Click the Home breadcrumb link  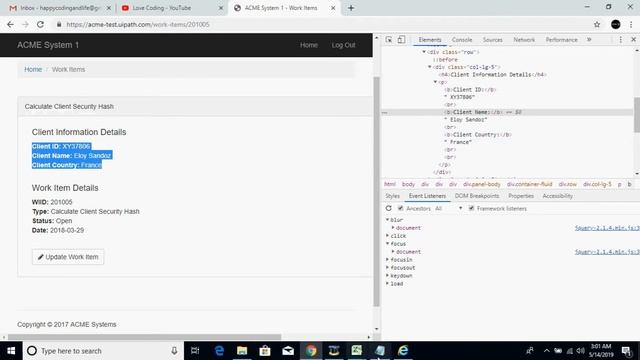coord(33,69)
